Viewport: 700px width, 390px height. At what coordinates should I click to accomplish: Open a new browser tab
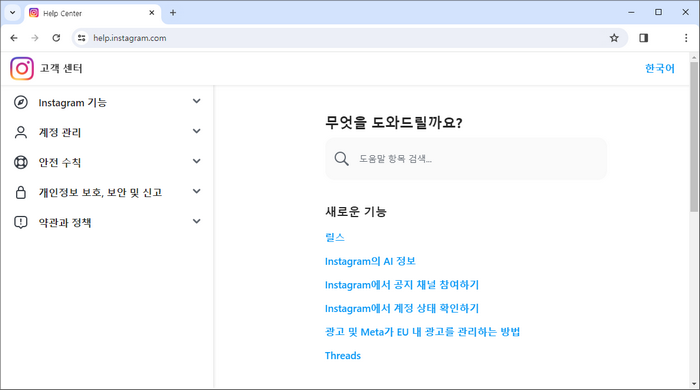pyautogui.click(x=173, y=13)
